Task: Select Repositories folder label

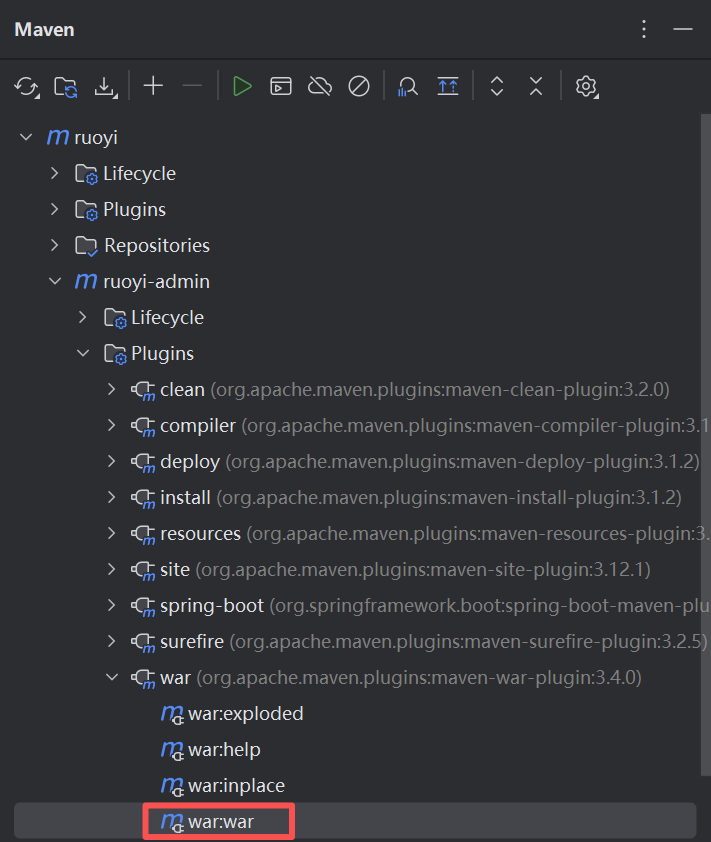Action: (x=157, y=245)
